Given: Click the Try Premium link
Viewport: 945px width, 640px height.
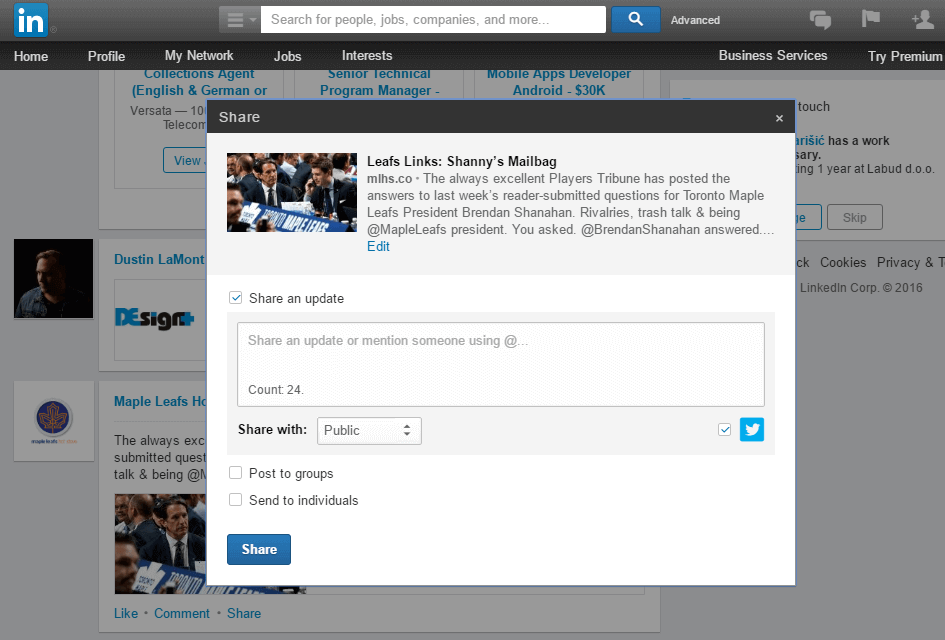Looking at the screenshot, I should coord(905,56).
